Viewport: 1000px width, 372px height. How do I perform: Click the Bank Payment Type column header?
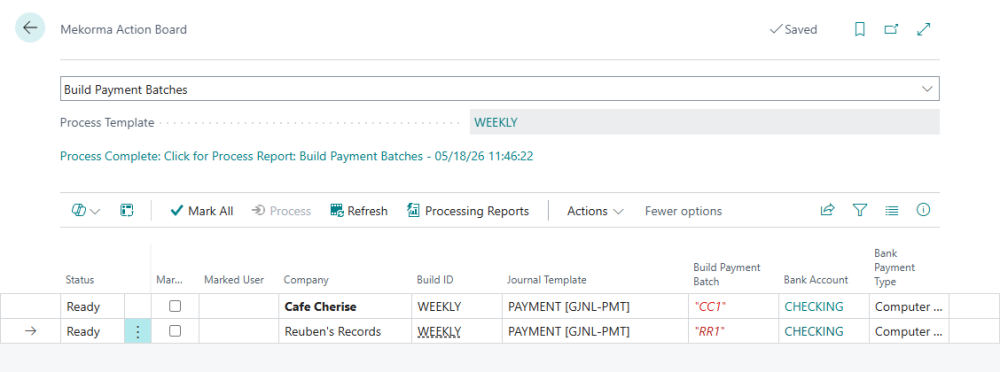click(x=894, y=267)
